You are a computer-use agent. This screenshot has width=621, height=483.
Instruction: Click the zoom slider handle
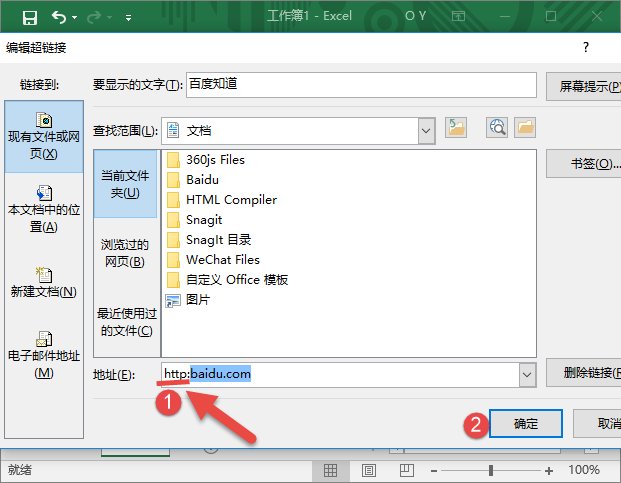[x=491, y=470]
